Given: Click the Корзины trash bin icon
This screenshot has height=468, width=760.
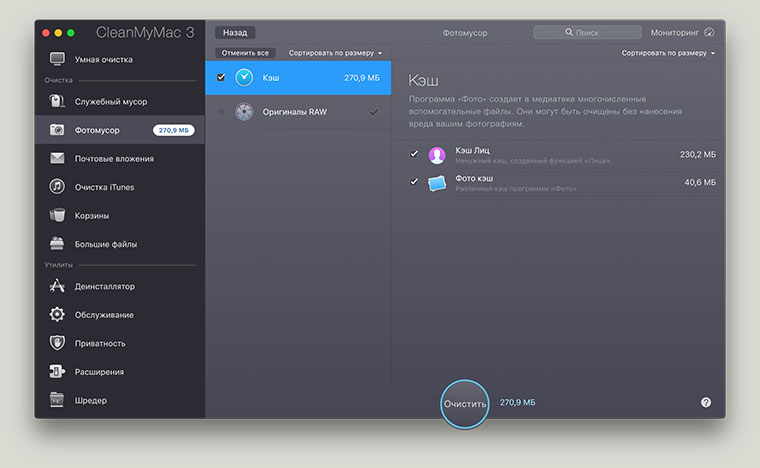Looking at the screenshot, I should coord(57,215).
